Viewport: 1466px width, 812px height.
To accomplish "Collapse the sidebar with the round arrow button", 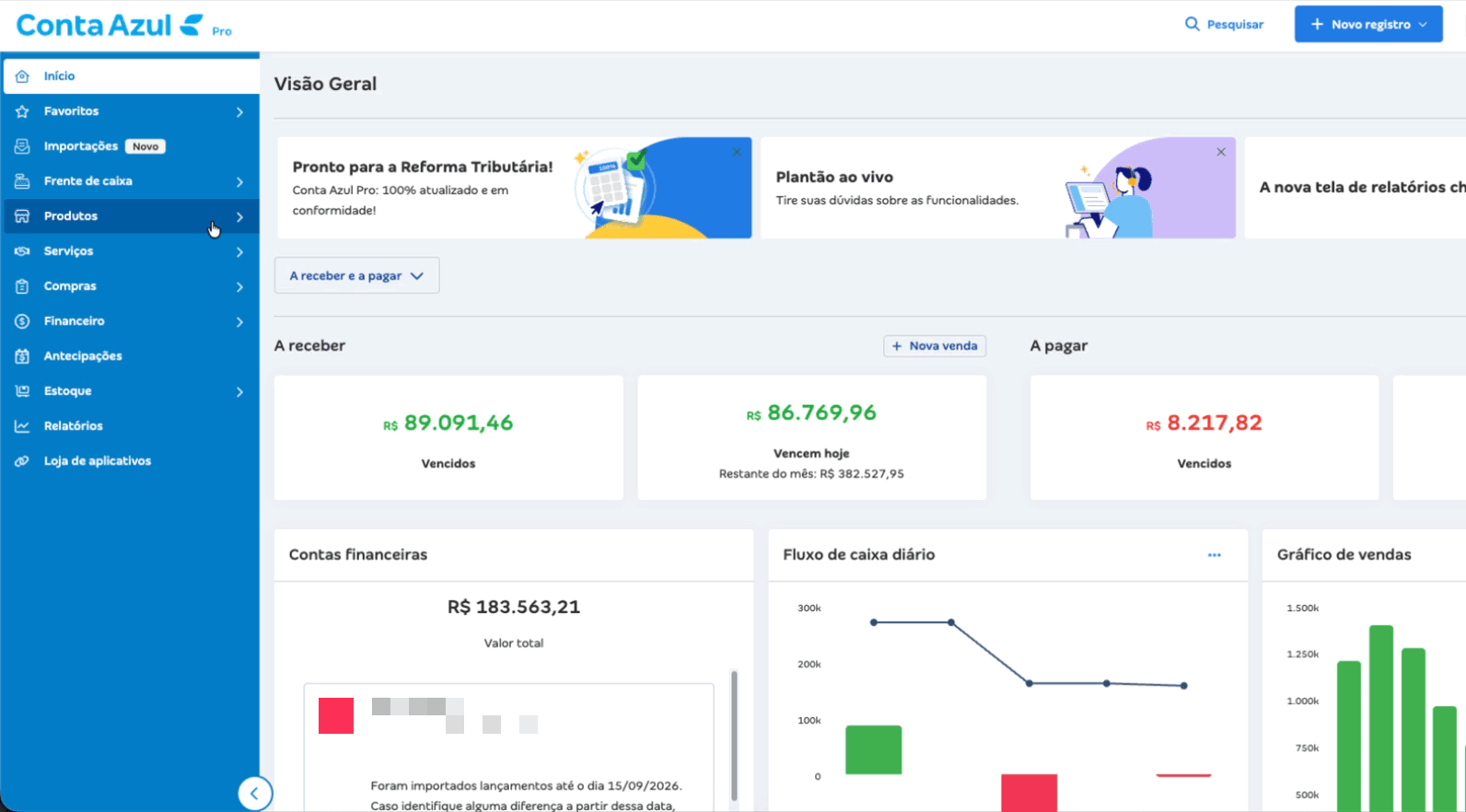I will 254,794.
